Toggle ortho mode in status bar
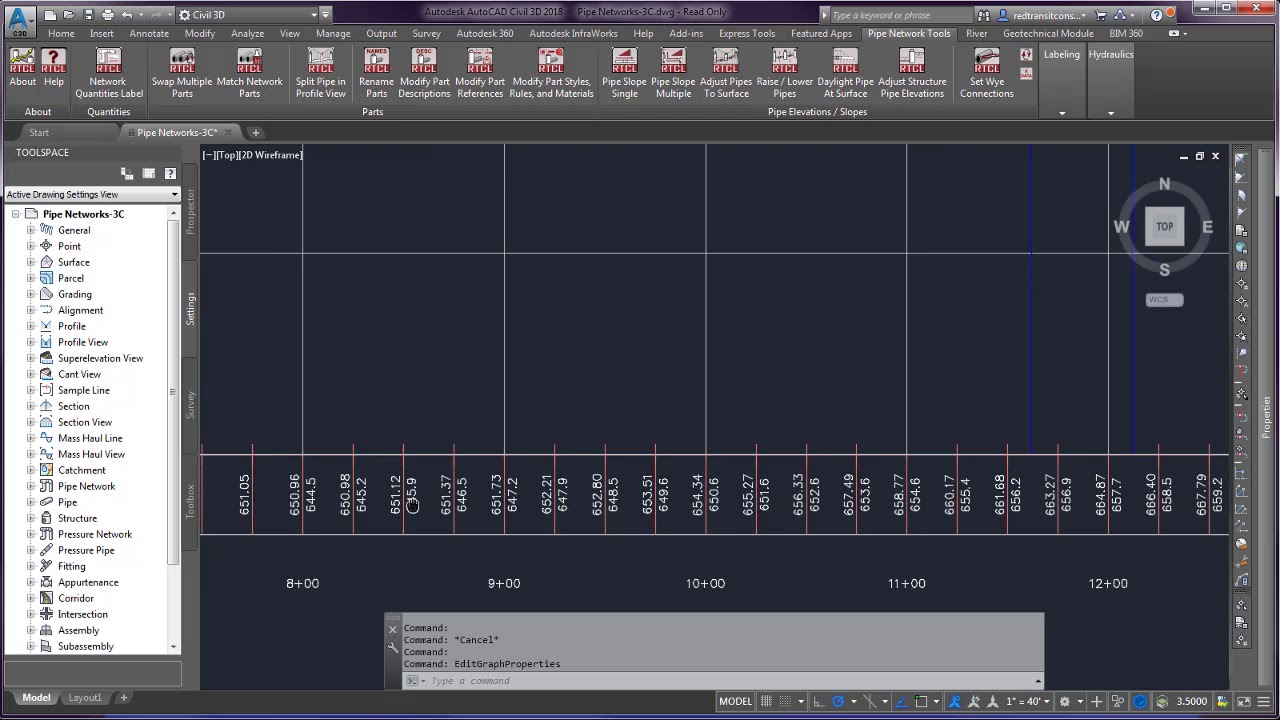Screen dimensions: 1280x720 818,701
